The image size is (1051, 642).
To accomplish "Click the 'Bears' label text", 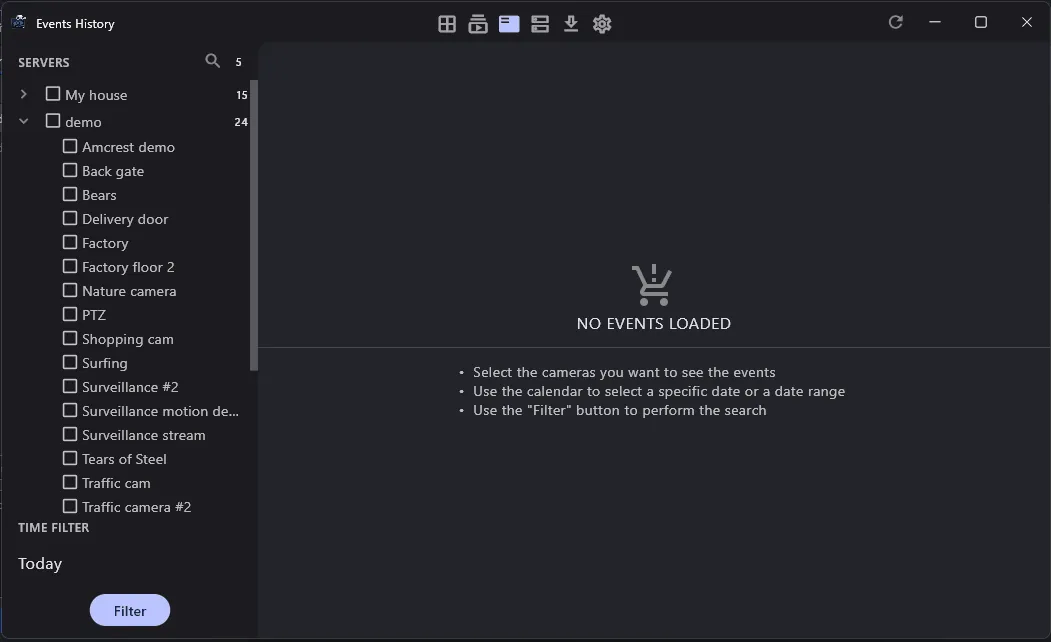I will pos(99,195).
